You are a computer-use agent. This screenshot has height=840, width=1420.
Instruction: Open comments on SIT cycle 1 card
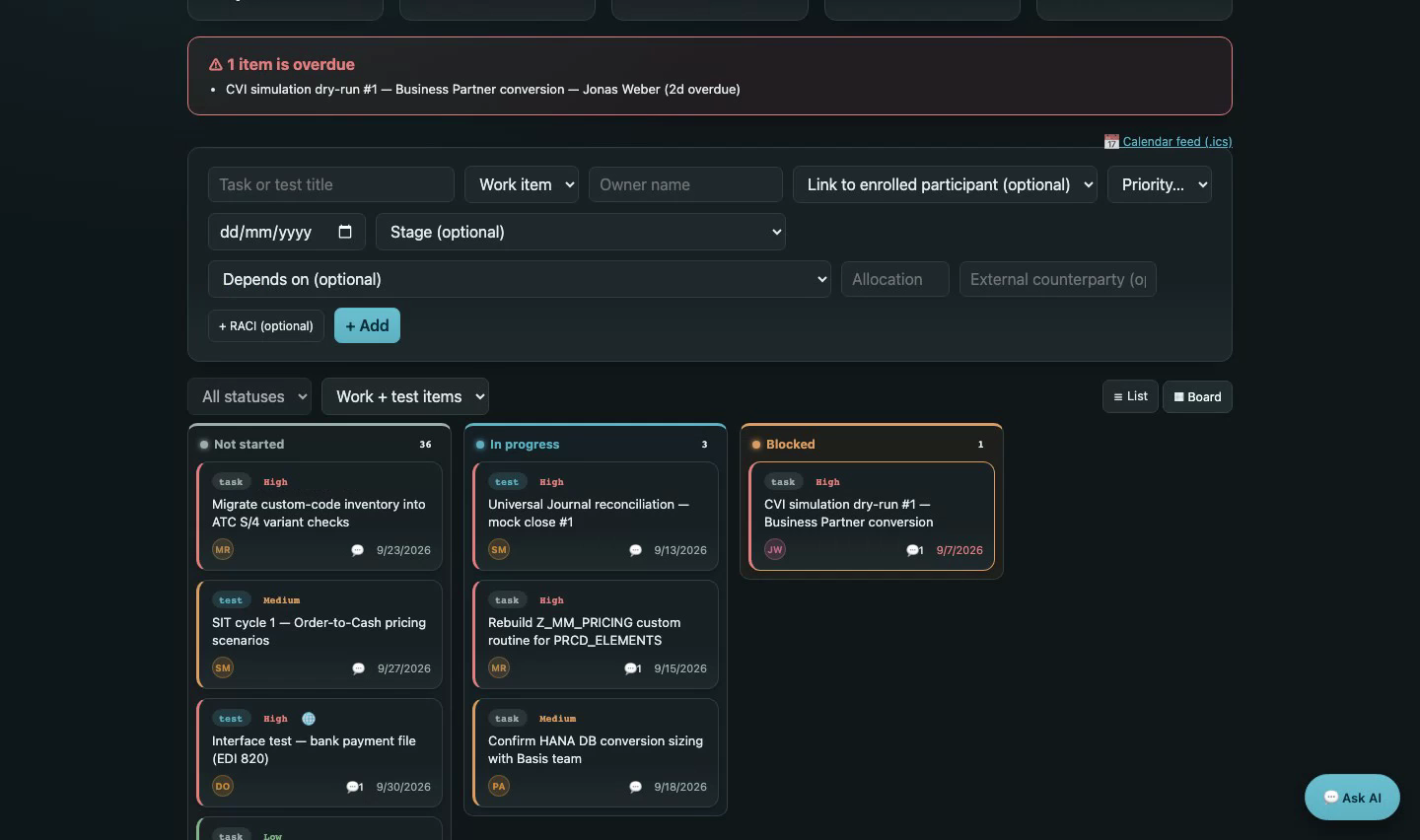pyautogui.click(x=359, y=668)
